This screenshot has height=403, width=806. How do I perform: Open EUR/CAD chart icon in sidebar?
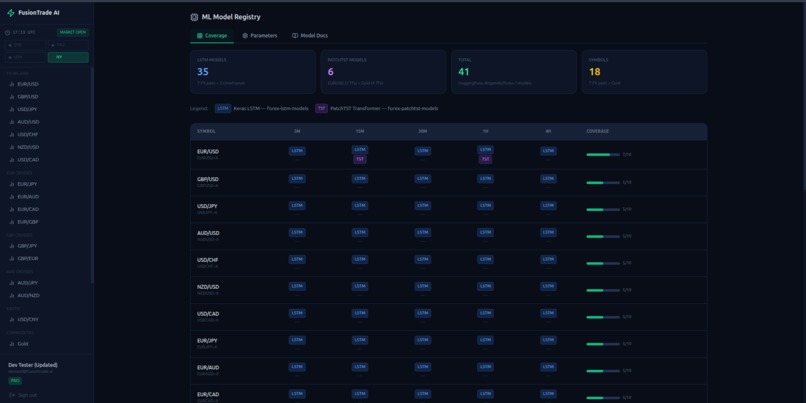pyautogui.click(x=12, y=209)
